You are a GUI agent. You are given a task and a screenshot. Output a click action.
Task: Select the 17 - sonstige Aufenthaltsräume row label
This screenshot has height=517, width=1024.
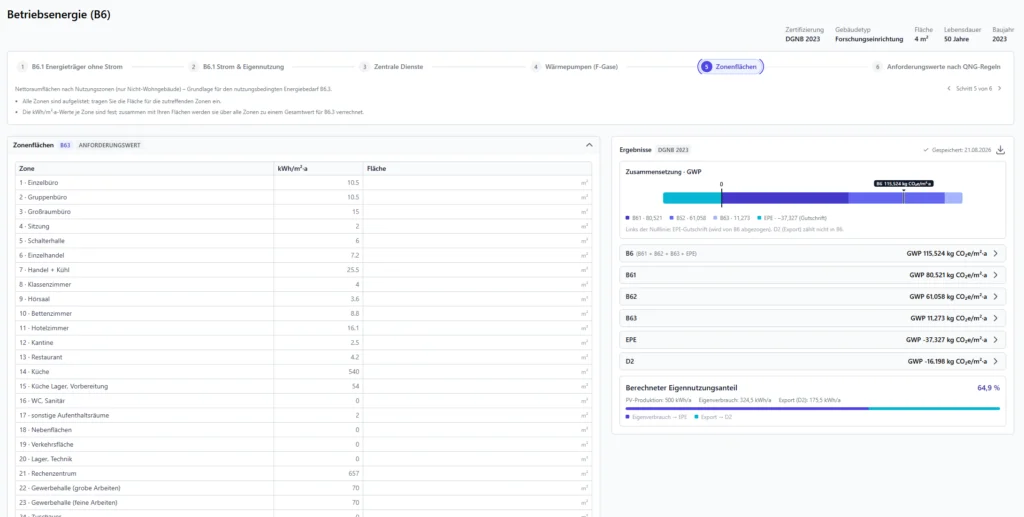pyautogui.click(x=63, y=415)
